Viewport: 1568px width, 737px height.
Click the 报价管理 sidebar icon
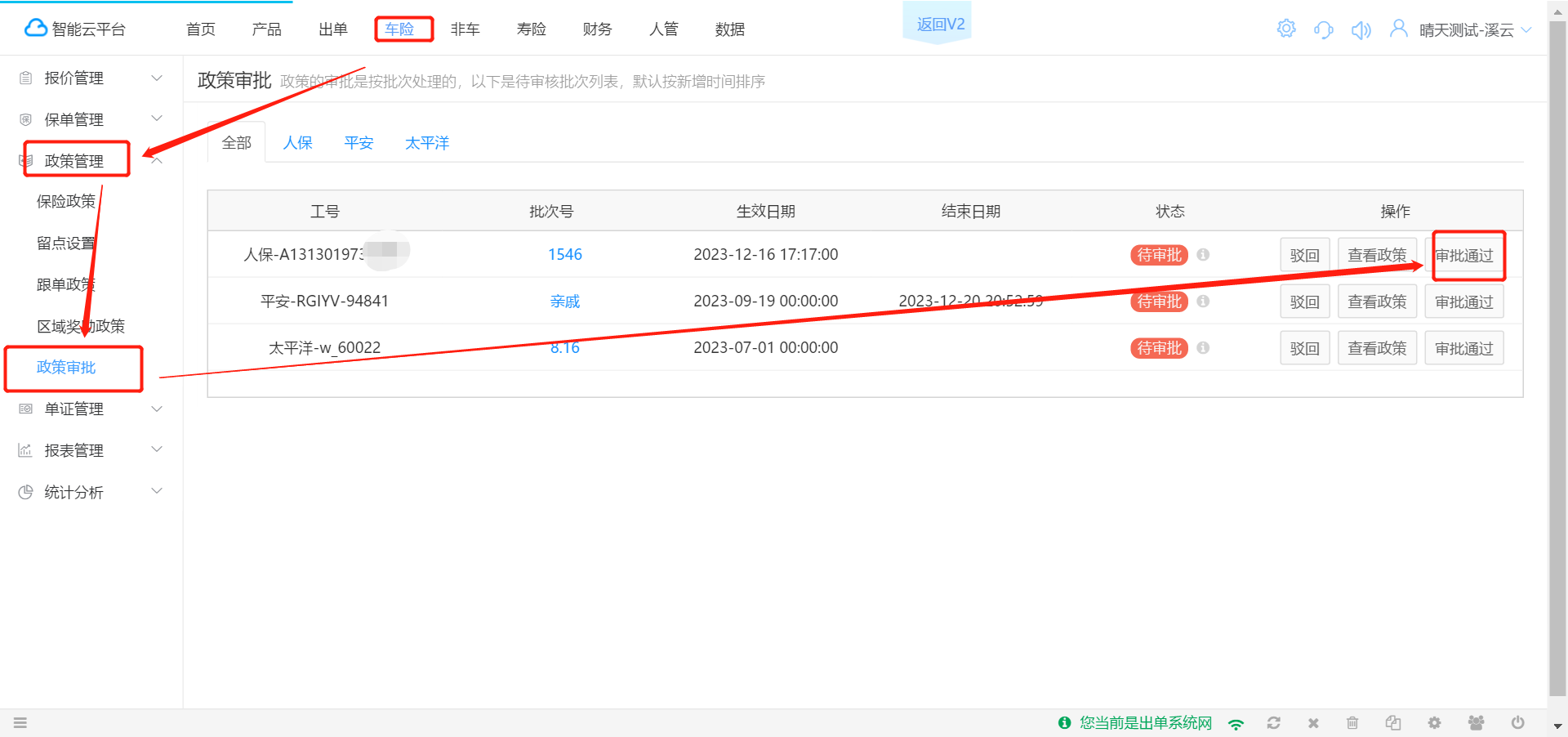click(x=25, y=78)
